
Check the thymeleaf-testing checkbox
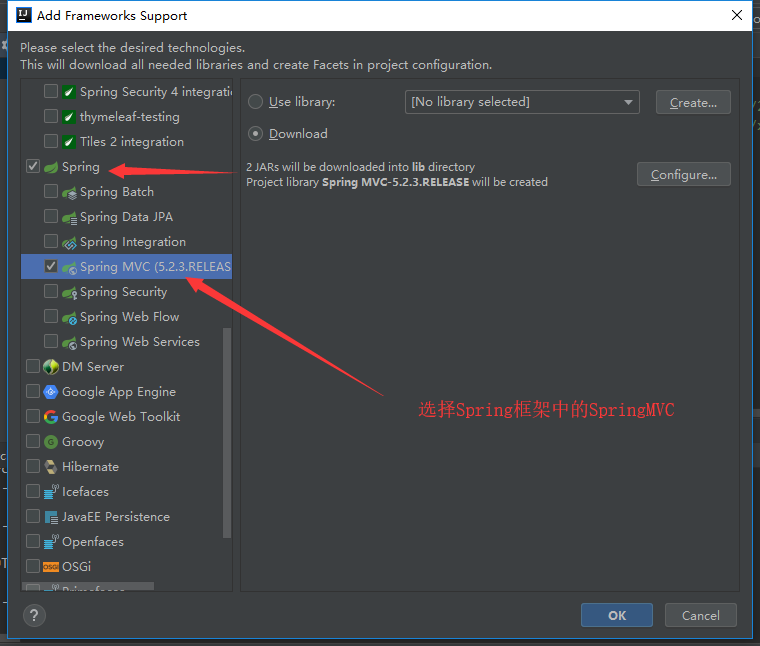[x=51, y=116]
